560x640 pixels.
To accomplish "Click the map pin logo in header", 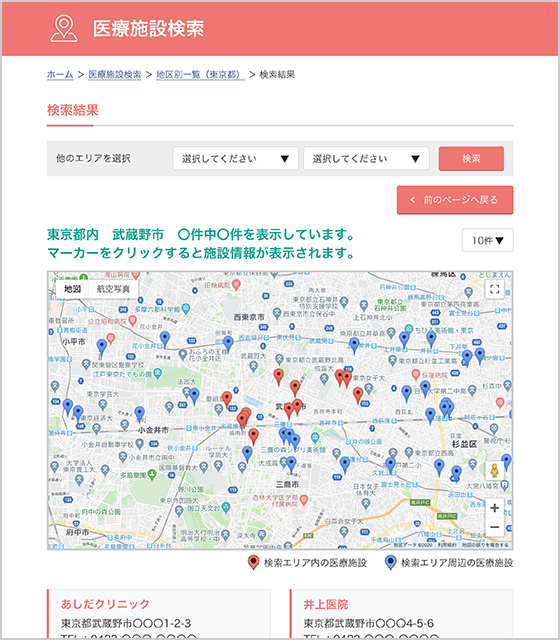I will [64, 29].
